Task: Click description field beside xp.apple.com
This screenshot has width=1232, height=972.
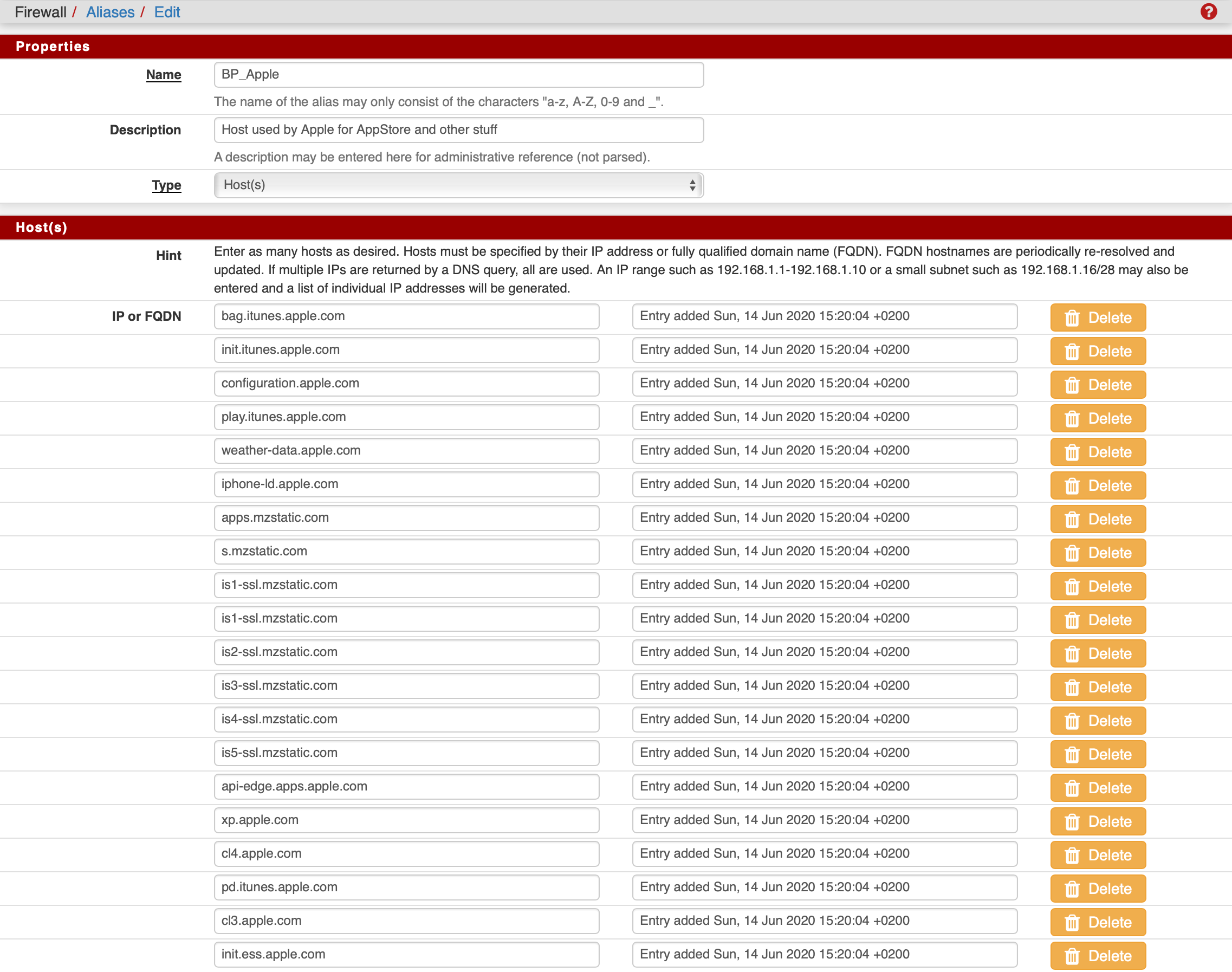Action: 825,820
